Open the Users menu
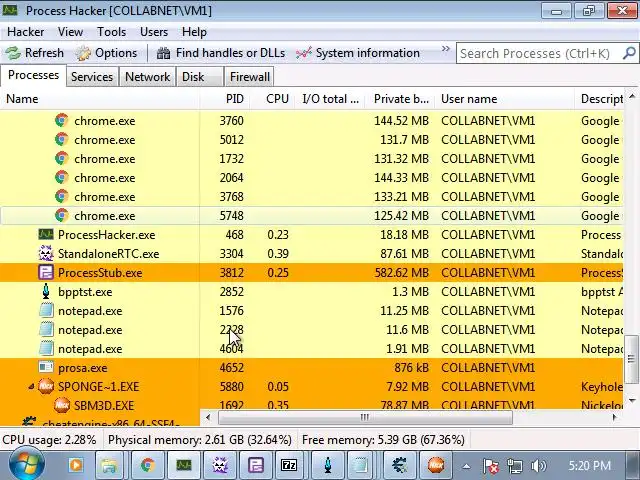This screenshot has height=480, width=640. (x=154, y=32)
